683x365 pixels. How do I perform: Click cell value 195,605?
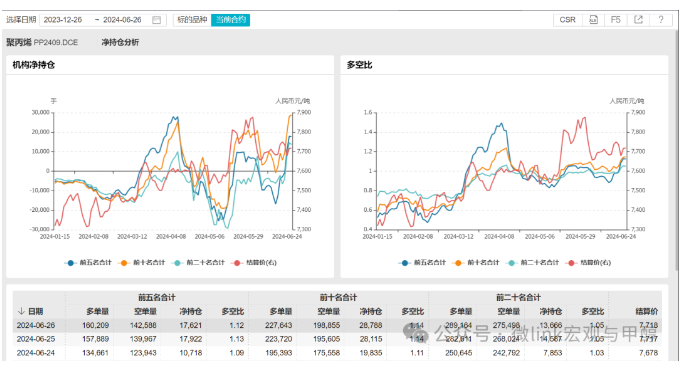(327, 339)
